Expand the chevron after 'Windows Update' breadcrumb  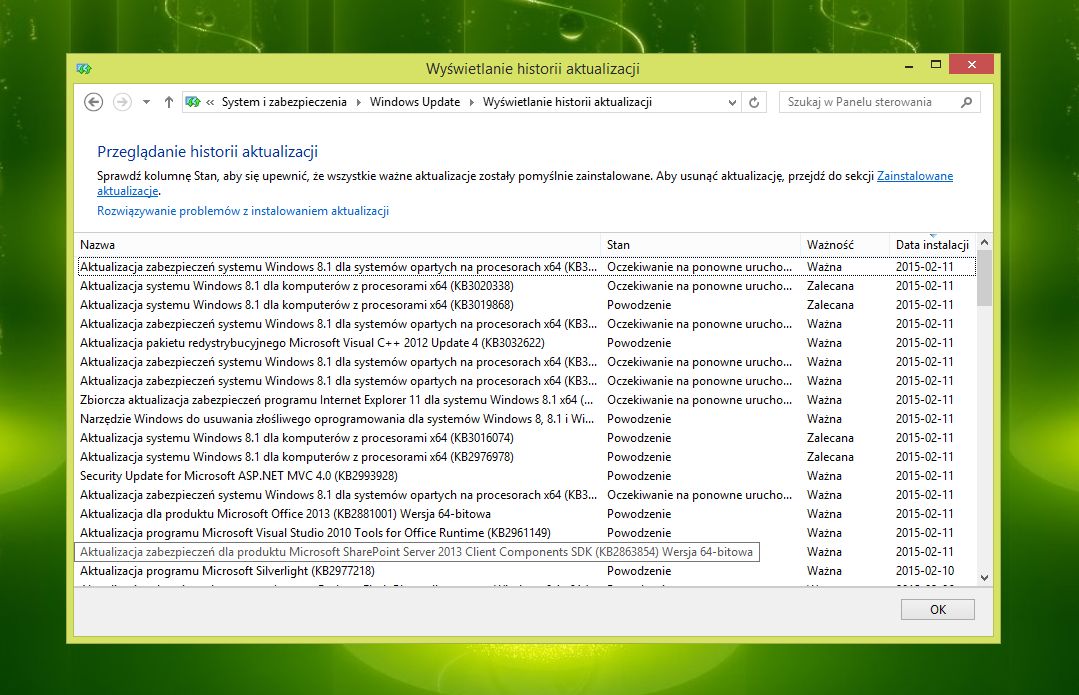[x=471, y=103]
